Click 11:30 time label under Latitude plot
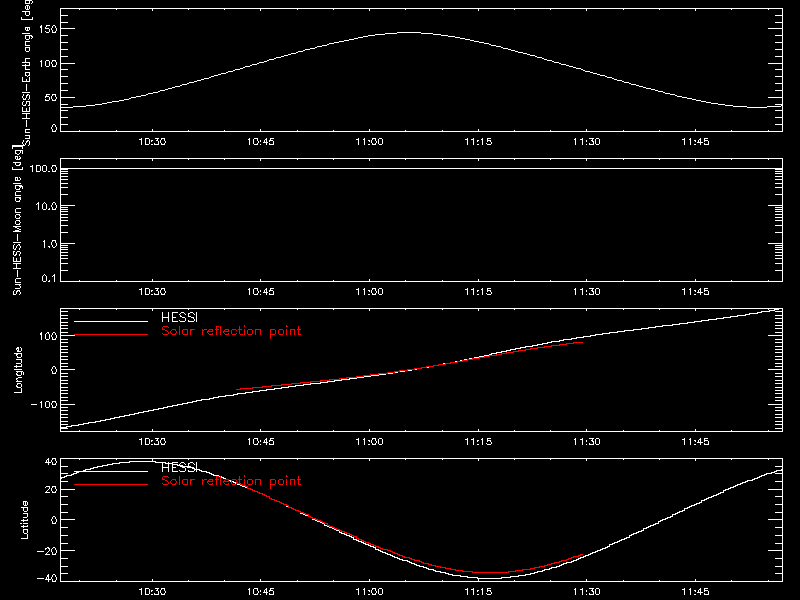Viewport: 800px width, 600px height. [x=587, y=591]
